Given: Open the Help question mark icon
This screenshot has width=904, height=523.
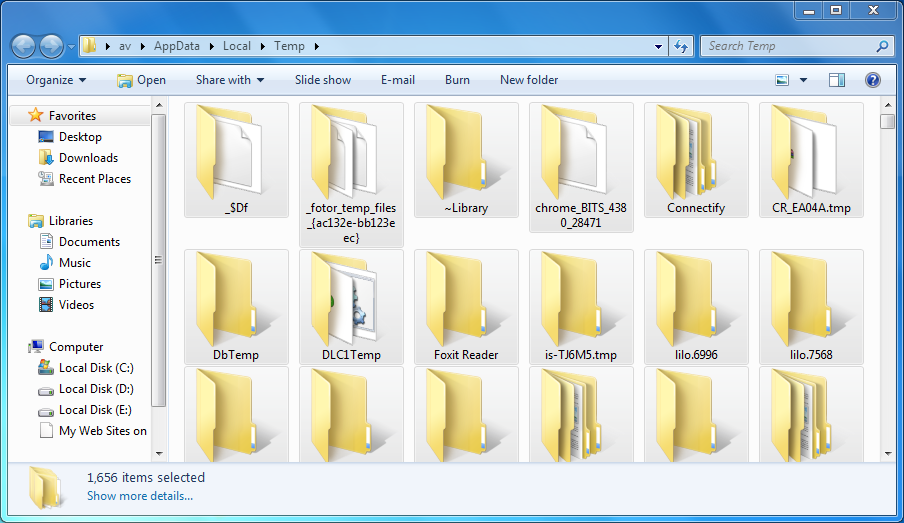Looking at the screenshot, I should pyautogui.click(x=872, y=80).
